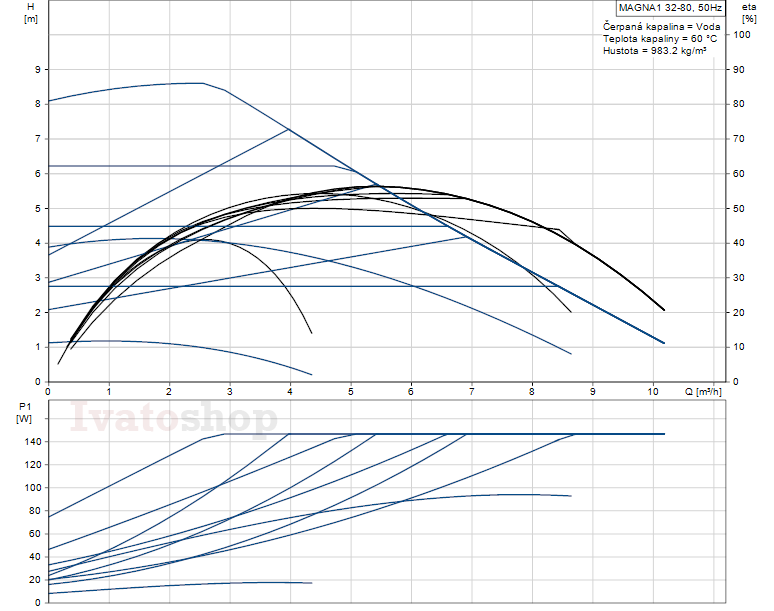Click the 0 tick on the P1 axis
The height and width of the screenshot is (611, 774).
(37, 602)
